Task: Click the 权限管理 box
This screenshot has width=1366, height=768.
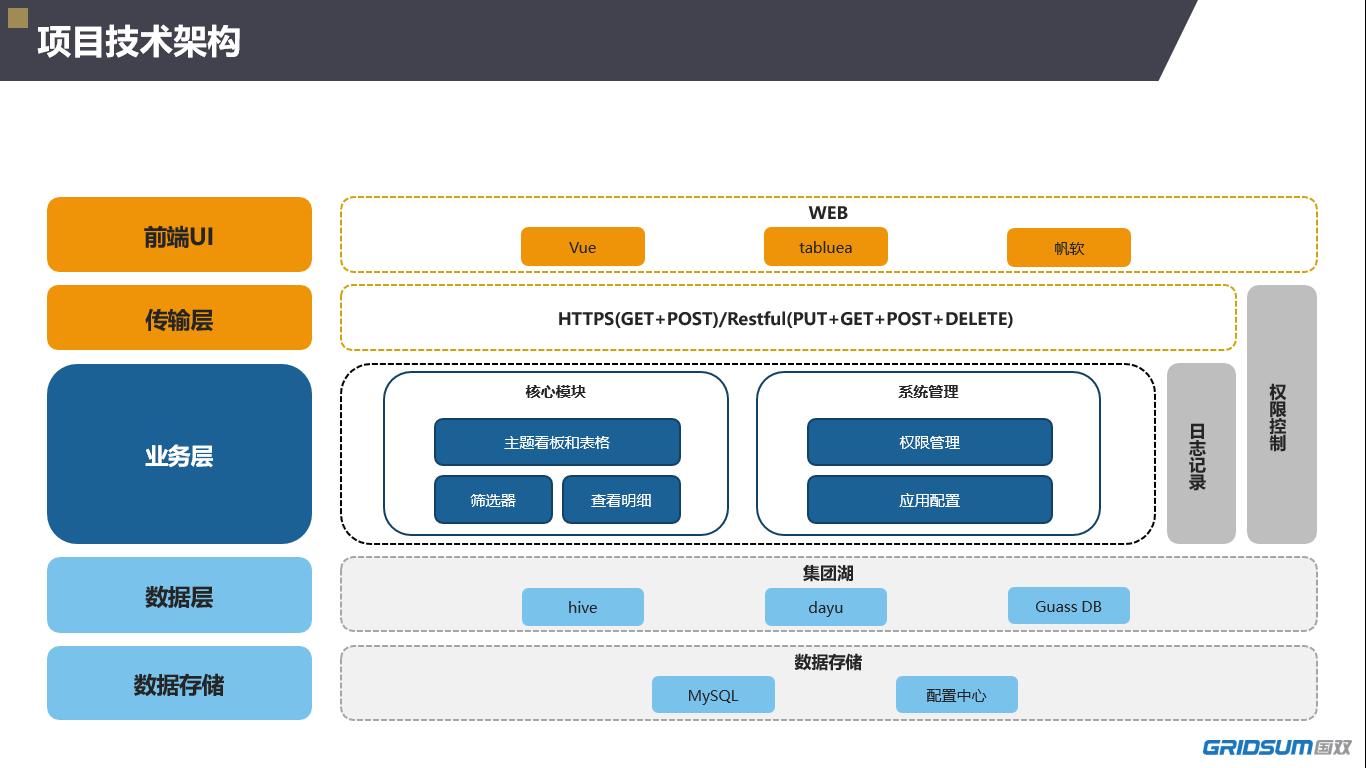Action: [x=929, y=442]
